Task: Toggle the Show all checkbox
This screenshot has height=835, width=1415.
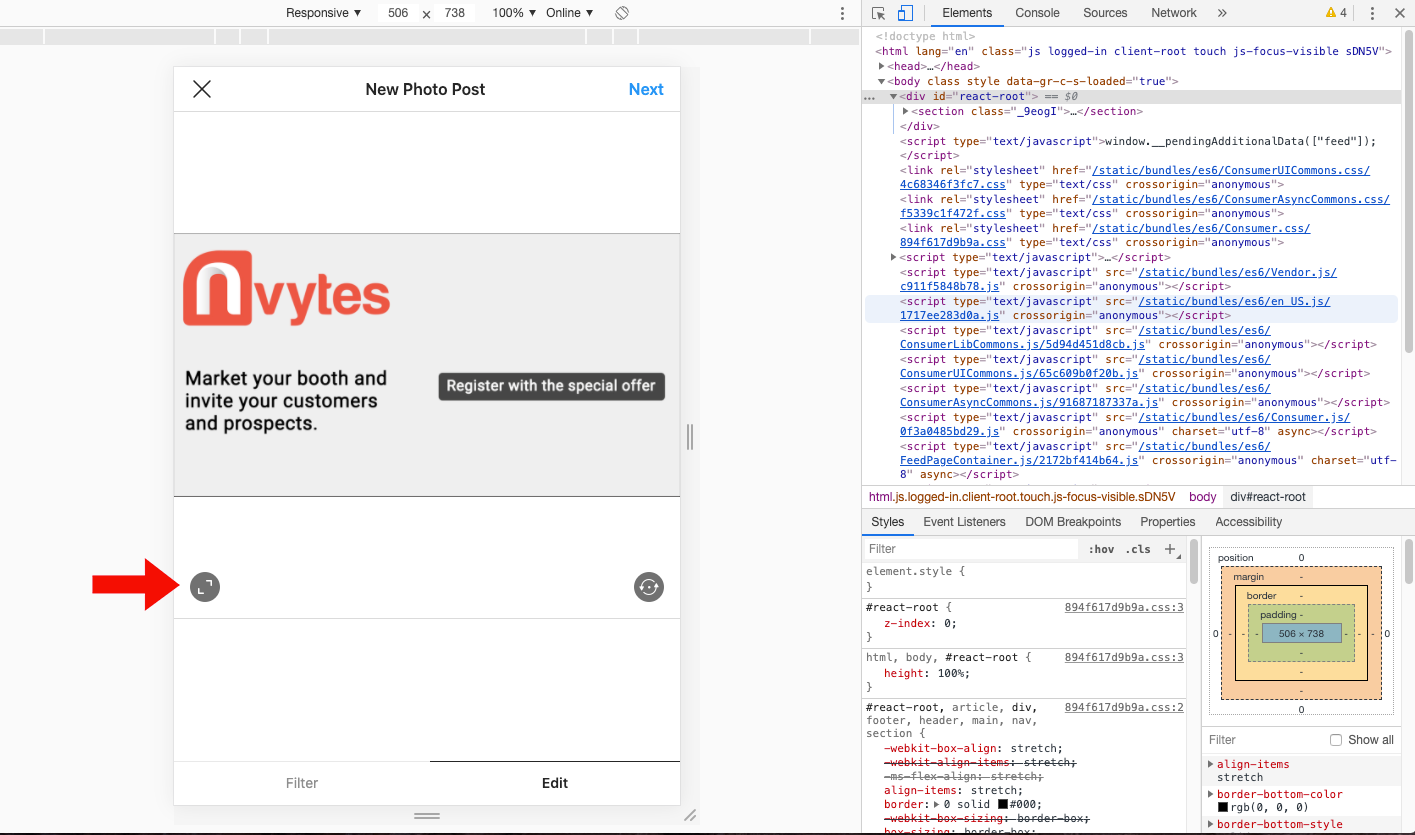Action: click(x=1336, y=740)
